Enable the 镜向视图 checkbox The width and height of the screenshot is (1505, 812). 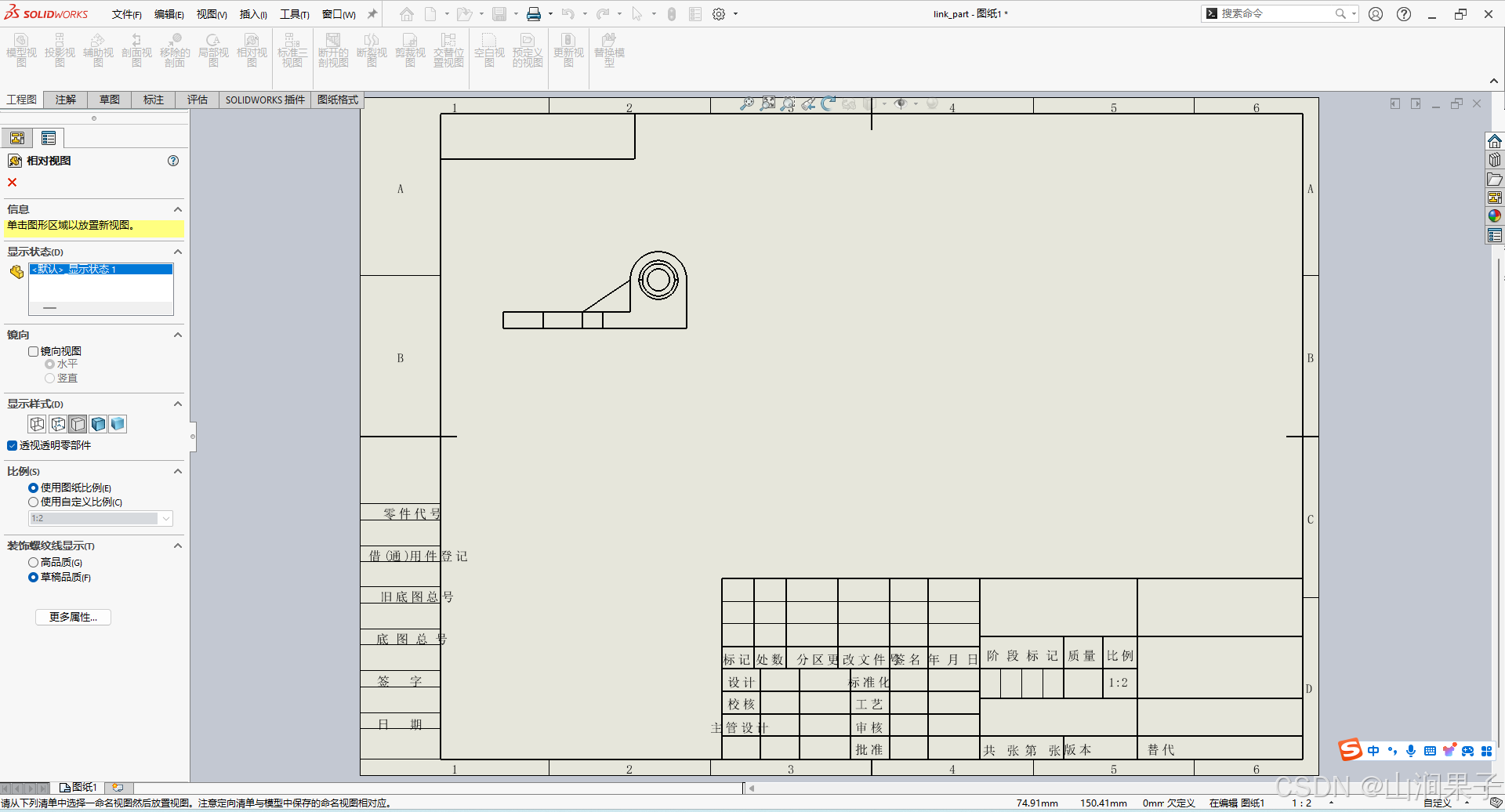coord(33,352)
